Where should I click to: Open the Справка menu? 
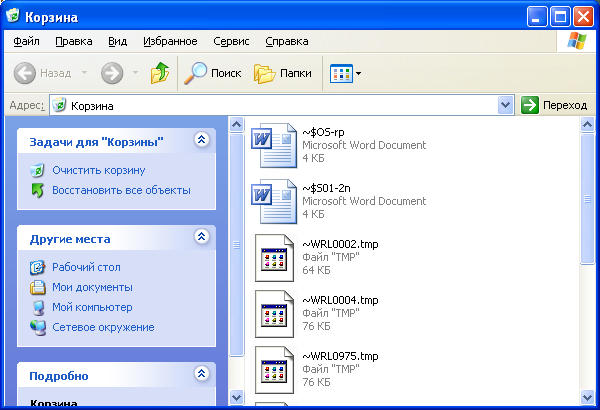coord(287,41)
